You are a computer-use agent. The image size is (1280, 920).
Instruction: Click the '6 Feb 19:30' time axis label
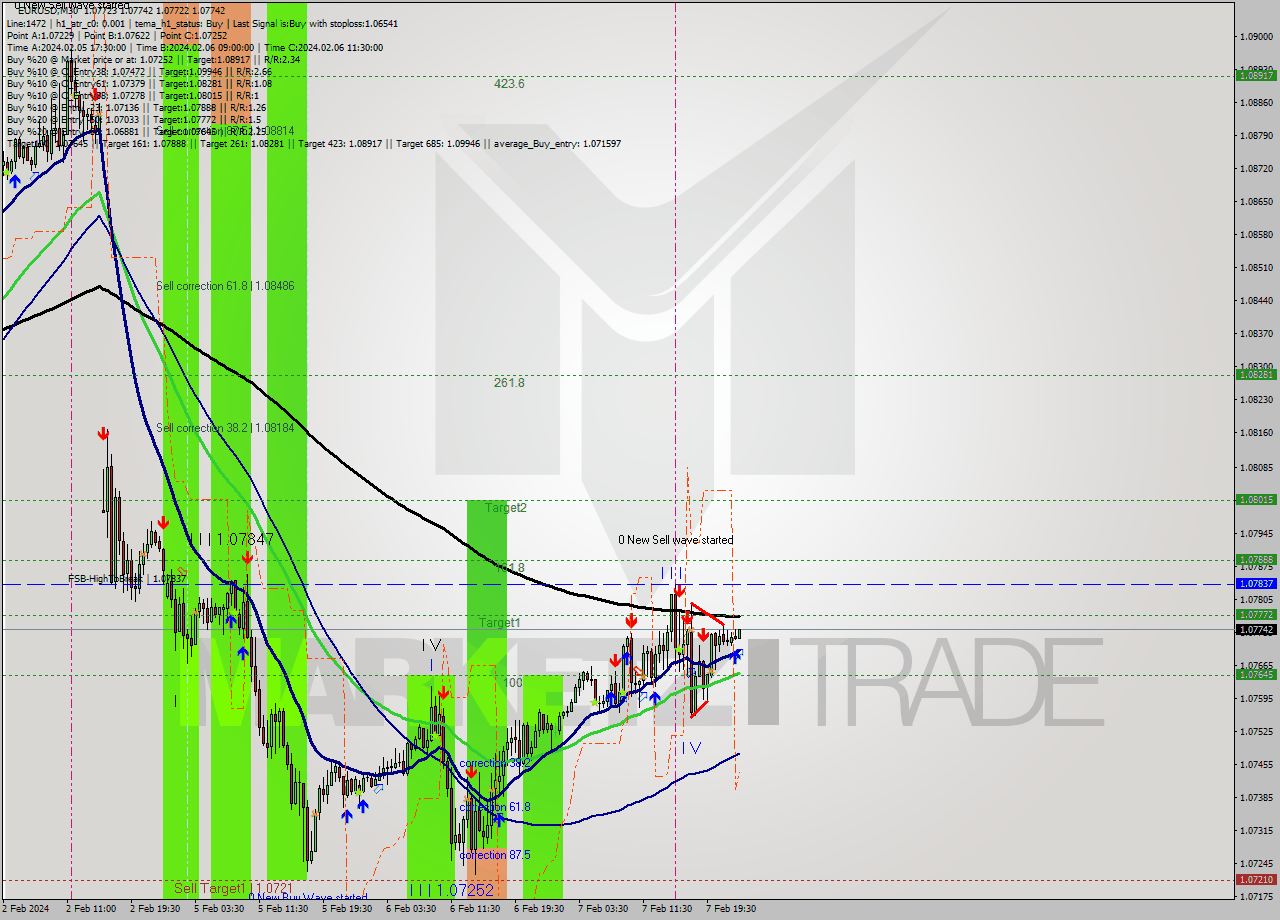pyautogui.click(x=539, y=909)
